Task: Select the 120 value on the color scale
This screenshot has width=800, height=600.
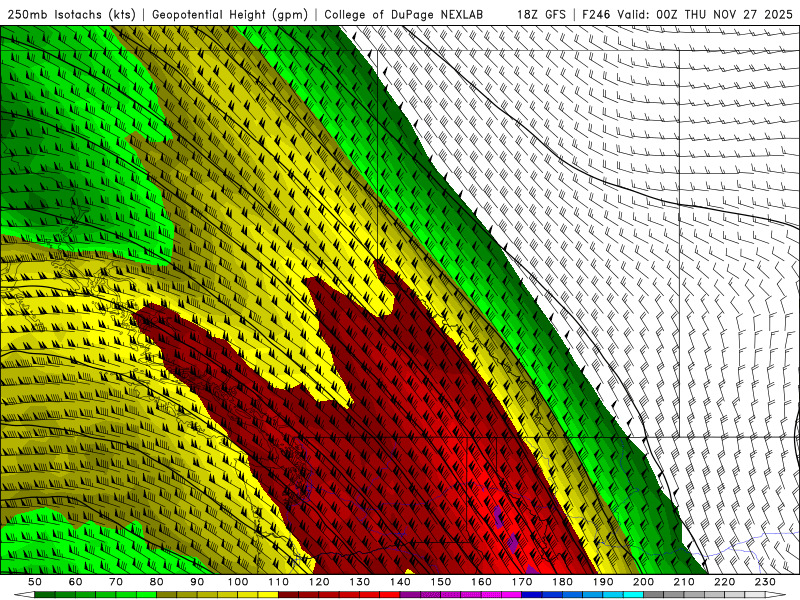Action: [x=319, y=582]
